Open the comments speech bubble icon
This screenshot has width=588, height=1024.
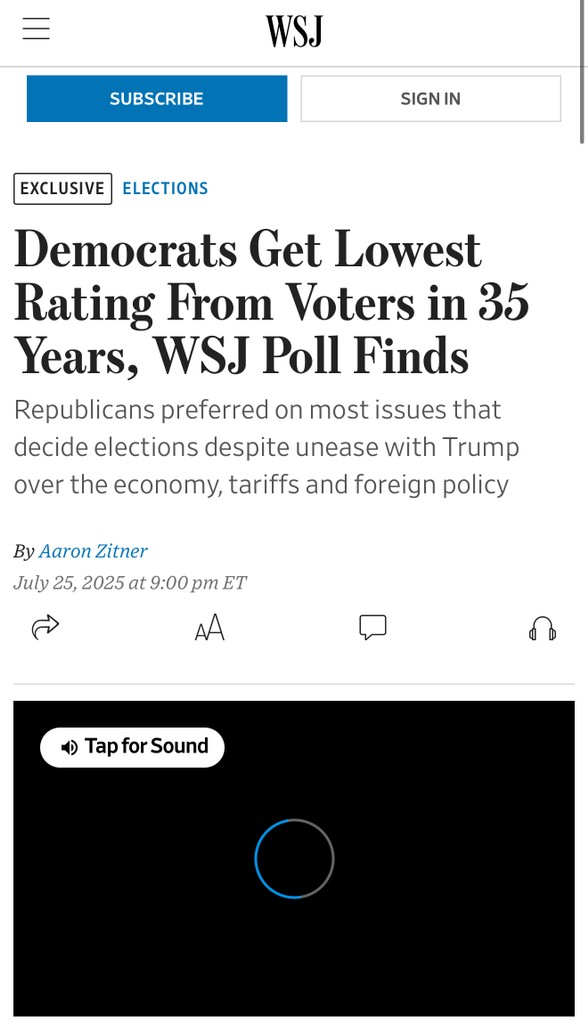[x=372, y=627]
